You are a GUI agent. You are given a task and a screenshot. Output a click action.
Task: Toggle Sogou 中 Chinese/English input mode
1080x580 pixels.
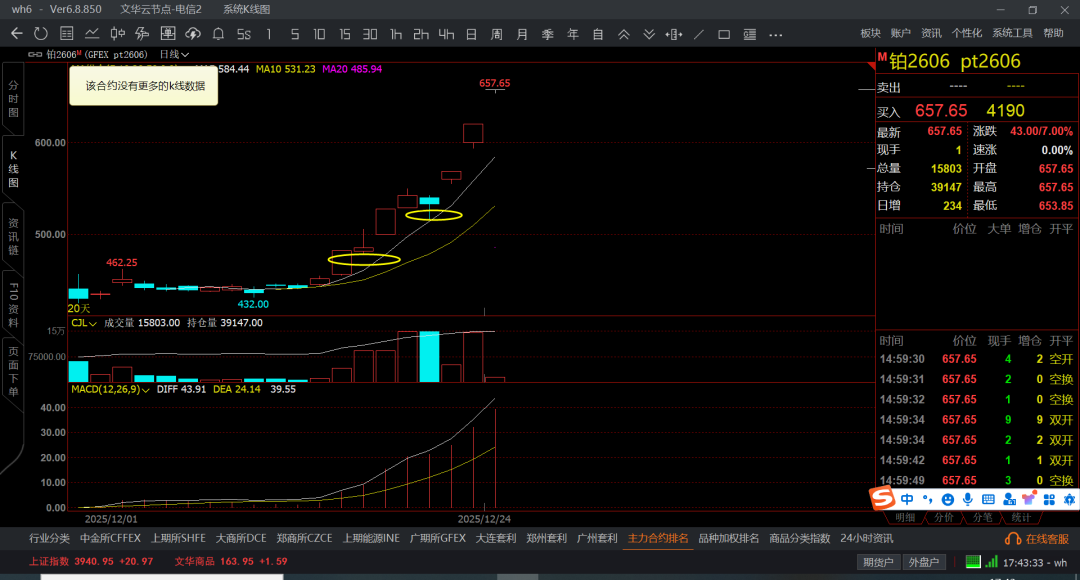pyautogui.click(x=907, y=499)
